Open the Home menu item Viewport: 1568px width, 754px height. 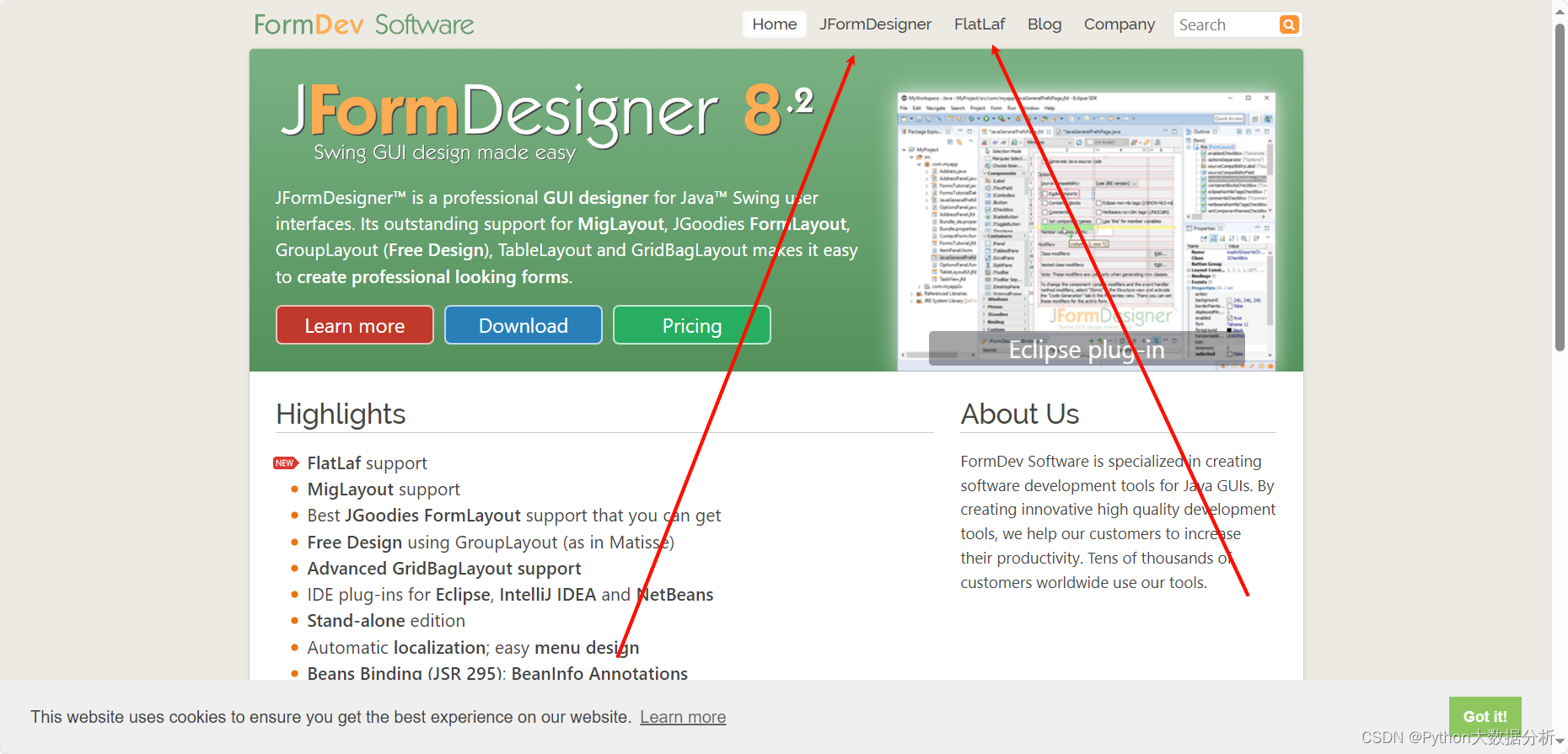point(775,24)
